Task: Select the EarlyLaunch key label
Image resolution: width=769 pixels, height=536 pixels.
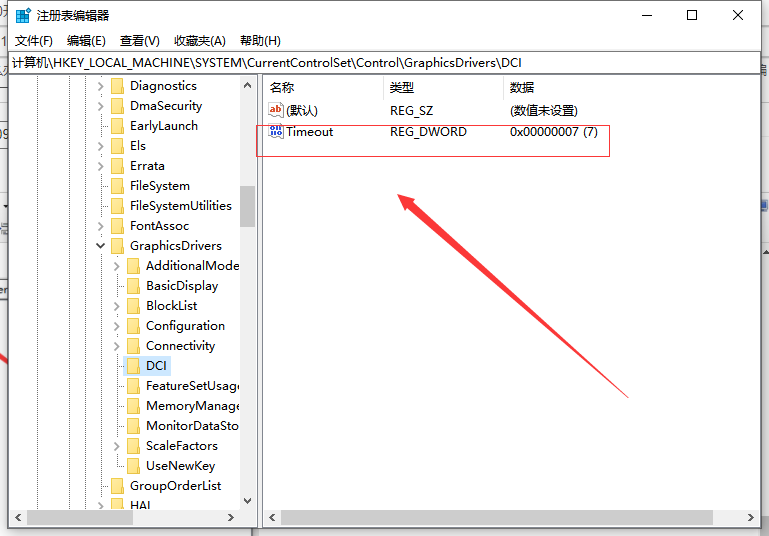Action: 164,126
